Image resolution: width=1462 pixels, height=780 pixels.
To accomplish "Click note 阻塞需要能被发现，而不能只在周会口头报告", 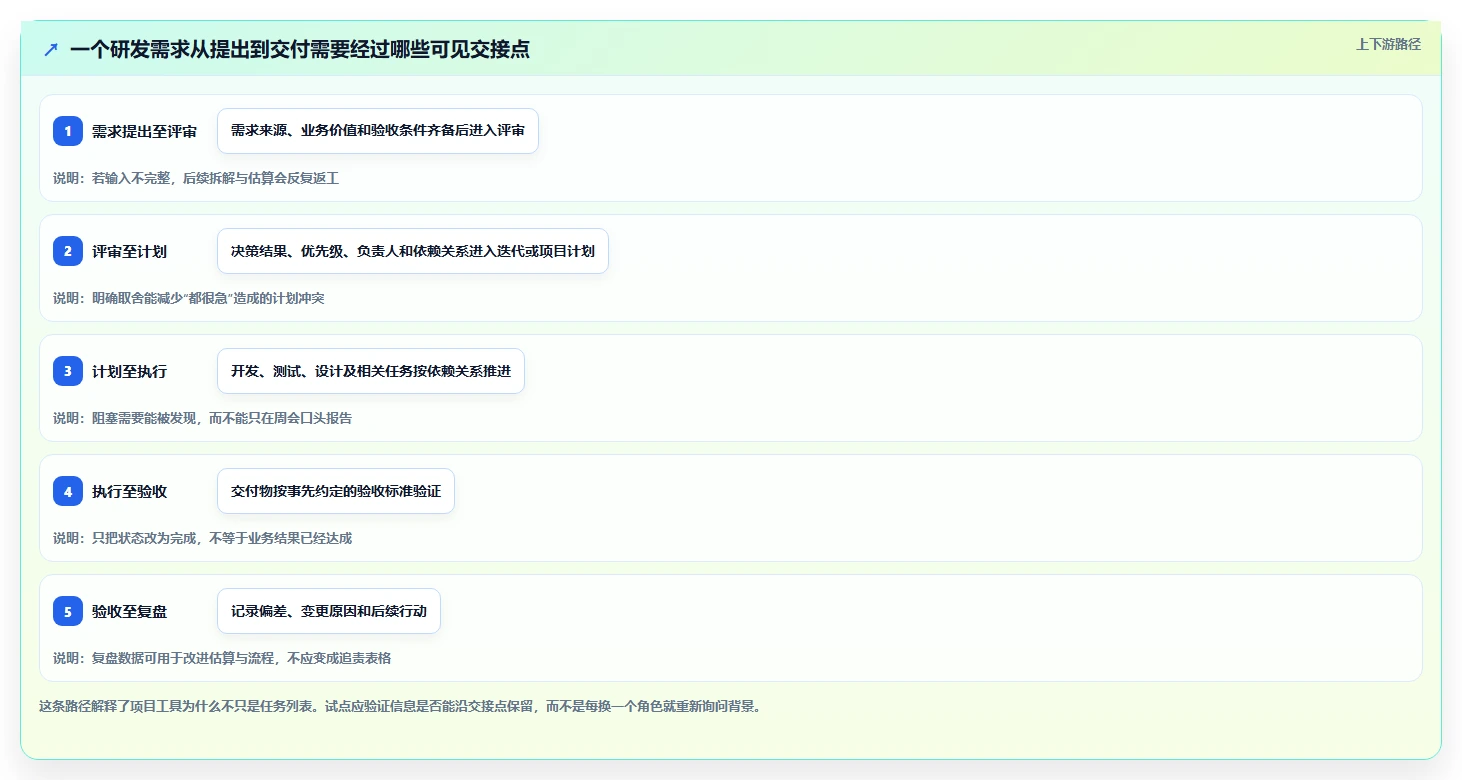I will tap(203, 418).
